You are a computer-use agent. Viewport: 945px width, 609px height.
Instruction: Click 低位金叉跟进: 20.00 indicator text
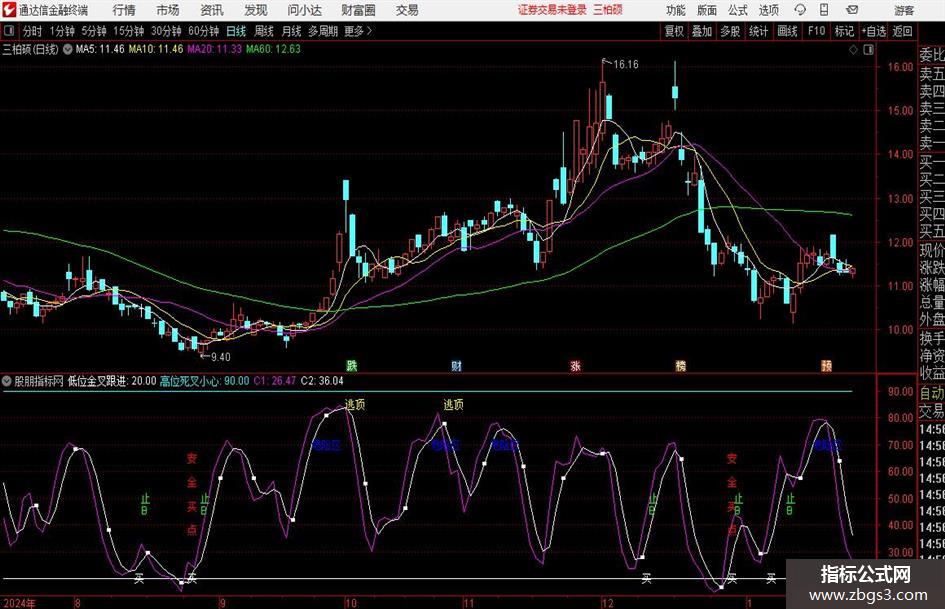(x=112, y=381)
